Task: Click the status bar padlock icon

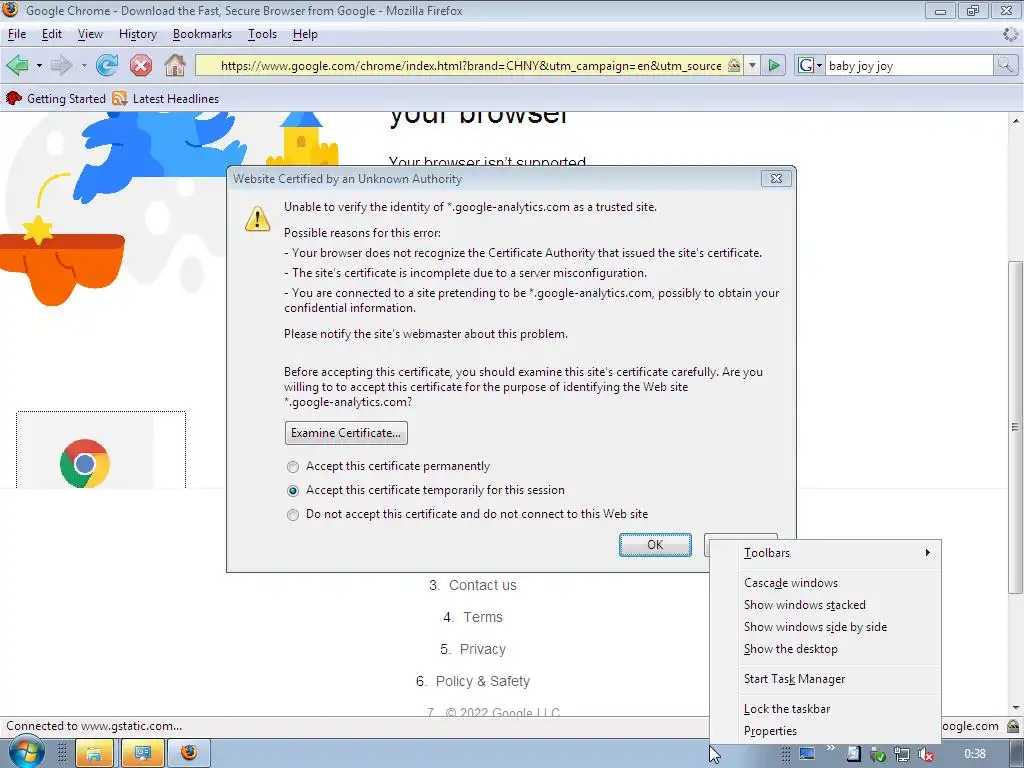Action: tap(1013, 726)
